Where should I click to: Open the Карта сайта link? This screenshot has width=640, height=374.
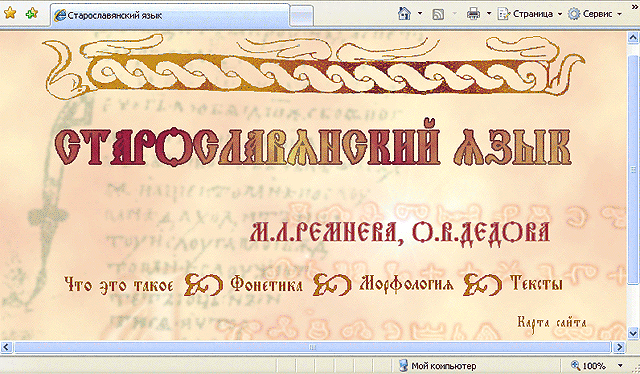pyautogui.click(x=552, y=323)
